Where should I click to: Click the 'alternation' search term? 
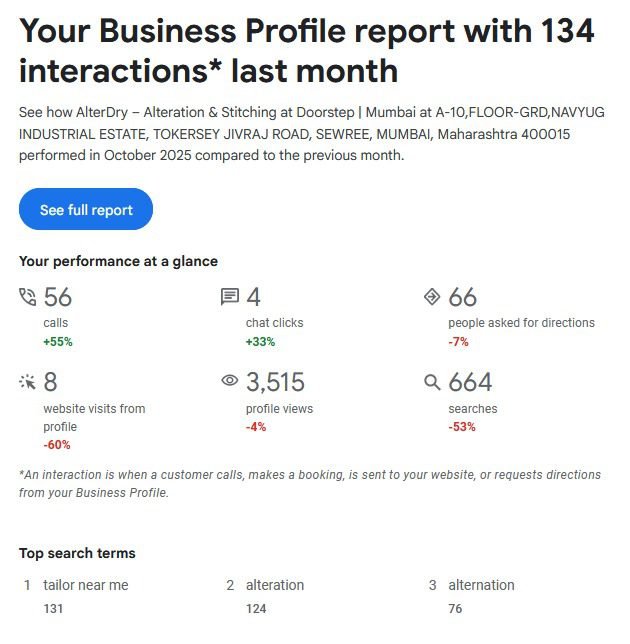pos(481,585)
